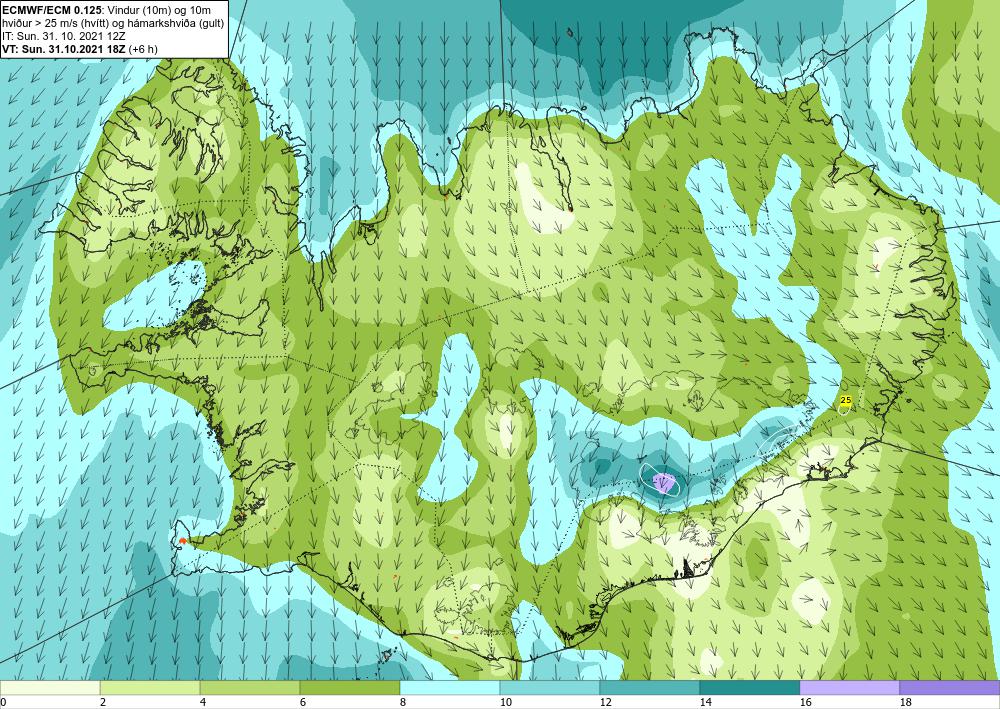1000x709 pixels.
Task: Click the legend scale value '18'
Action: click(x=905, y=703)
